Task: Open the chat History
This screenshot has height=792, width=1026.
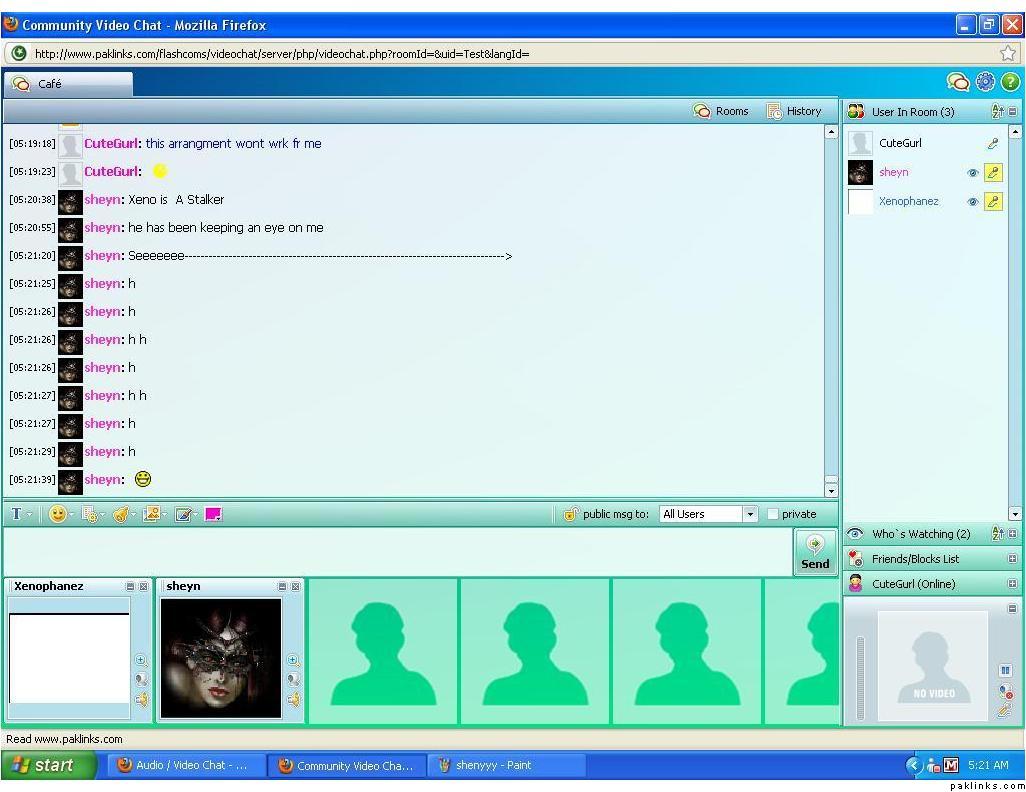Action: 794,111
